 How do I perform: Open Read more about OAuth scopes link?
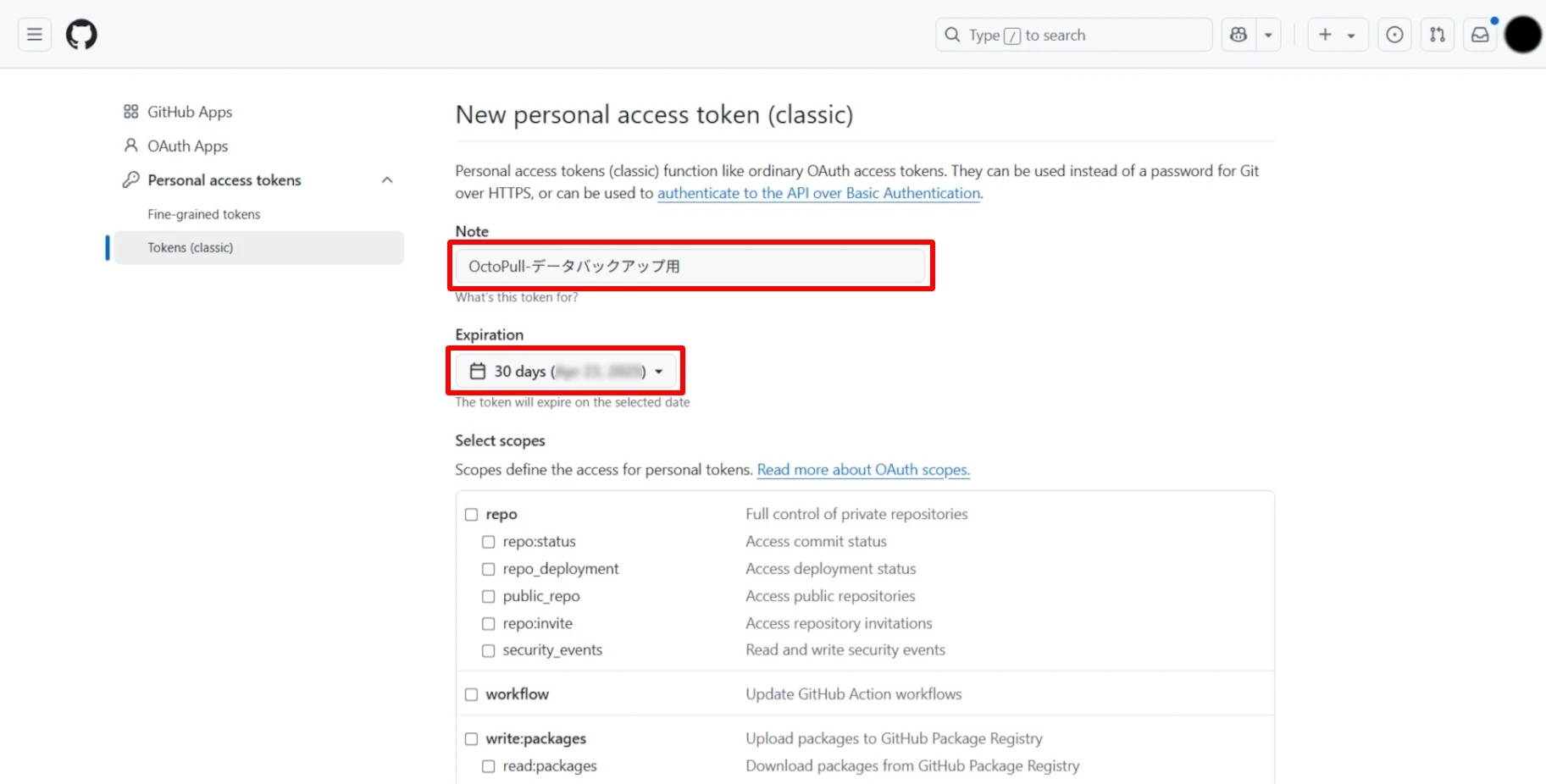pos(863,470)
